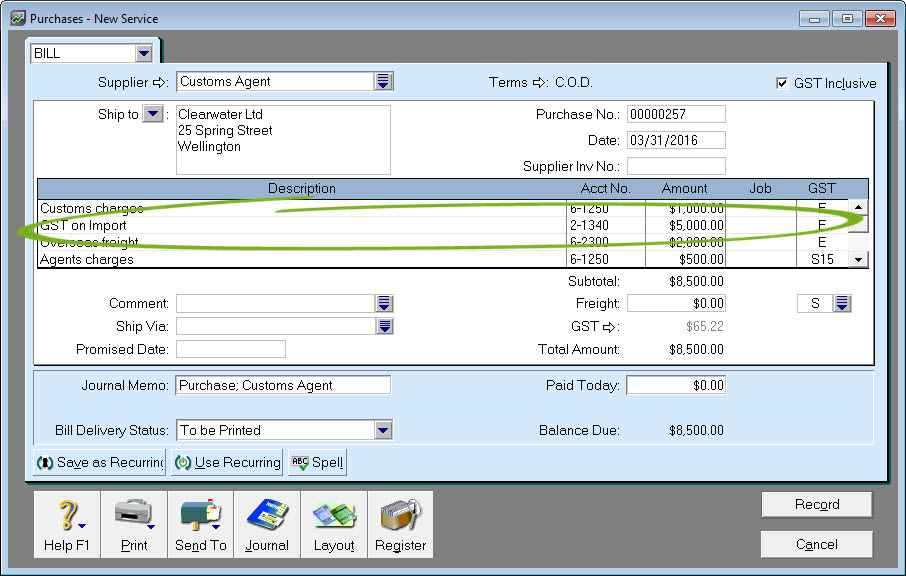This screenshot has height=576, width=906.
Task: Click the Spell check button
Action: 317,463
